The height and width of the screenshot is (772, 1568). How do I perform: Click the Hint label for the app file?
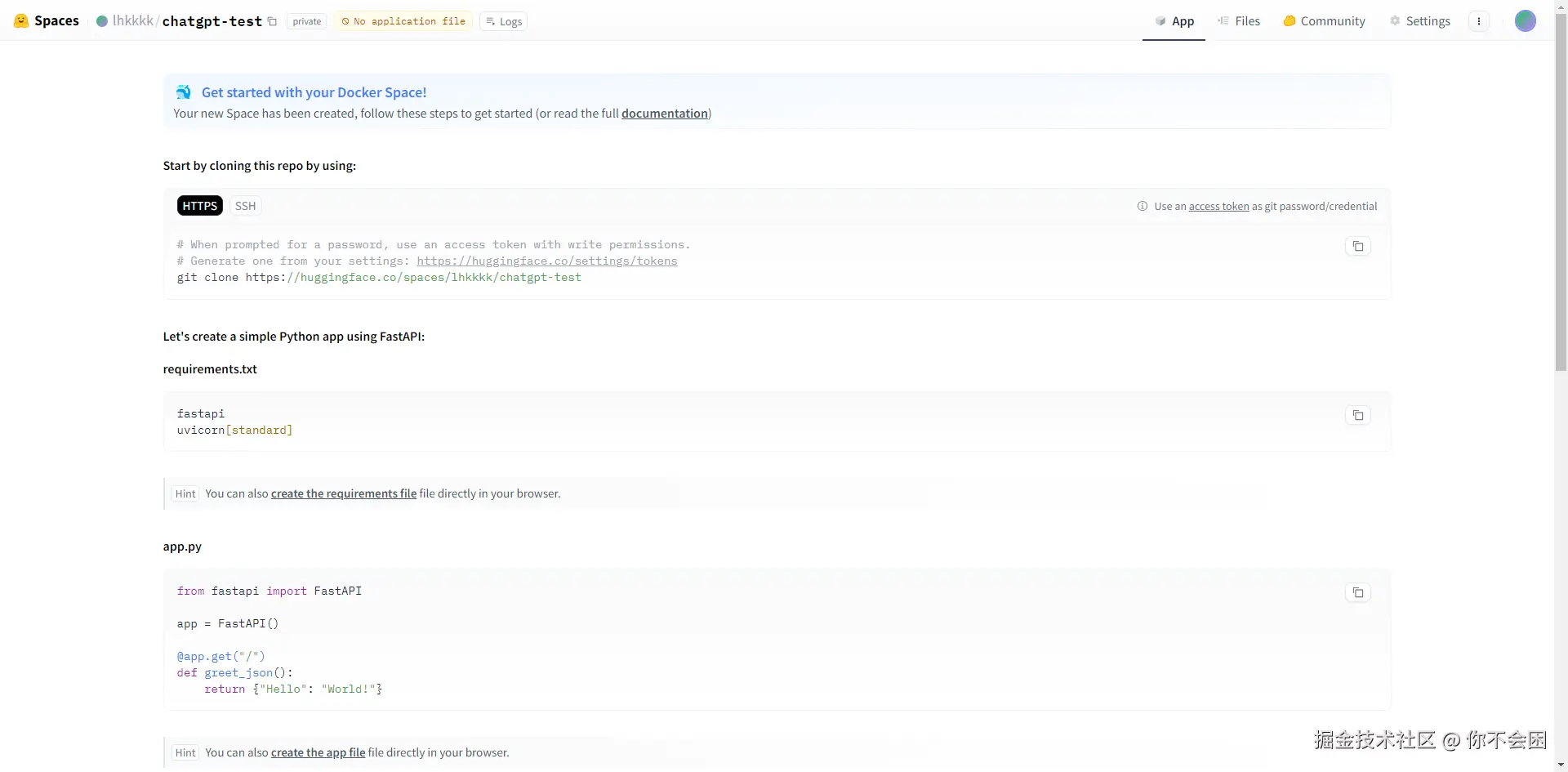185,752
